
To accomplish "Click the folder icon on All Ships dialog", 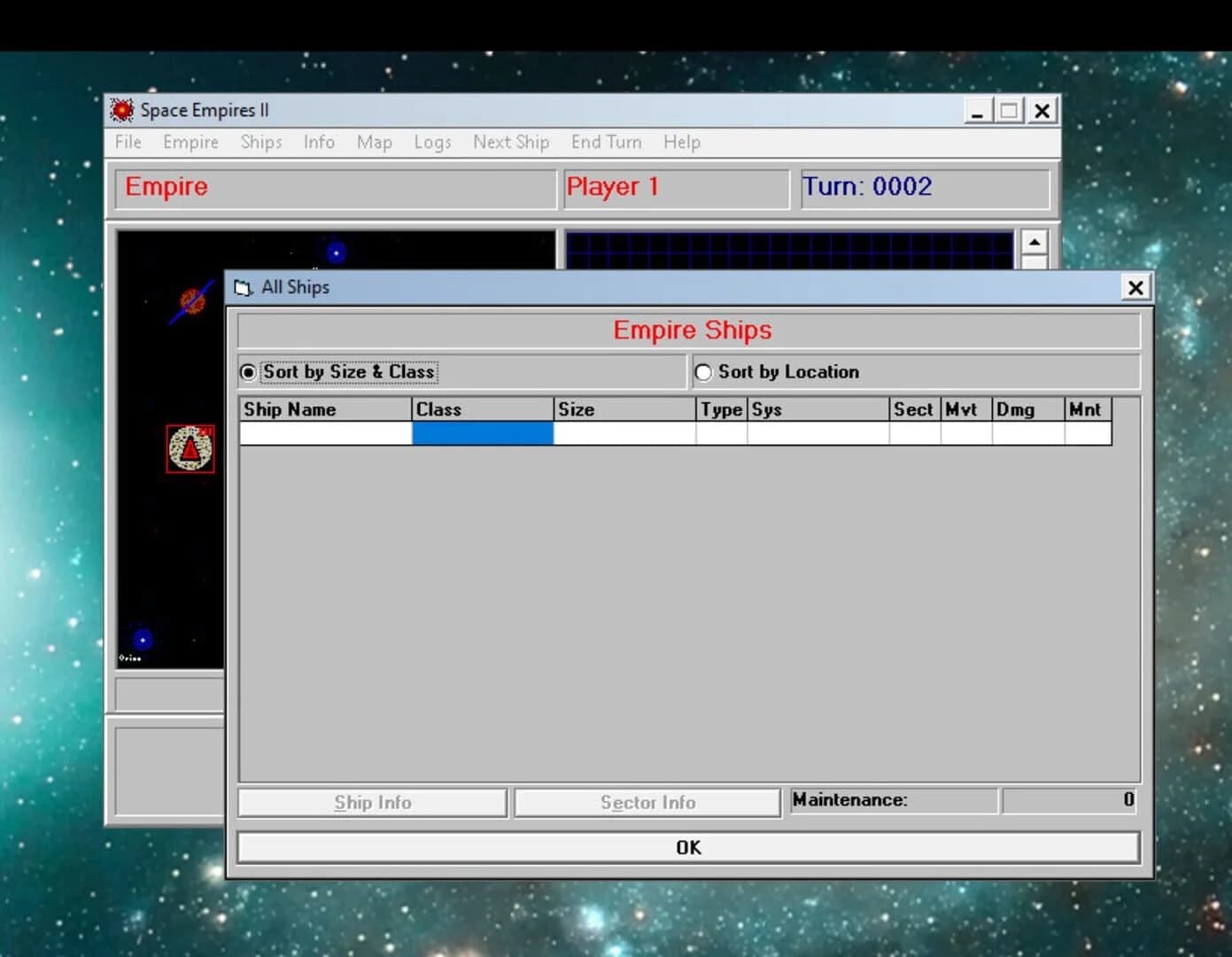I will pos(241,286).
